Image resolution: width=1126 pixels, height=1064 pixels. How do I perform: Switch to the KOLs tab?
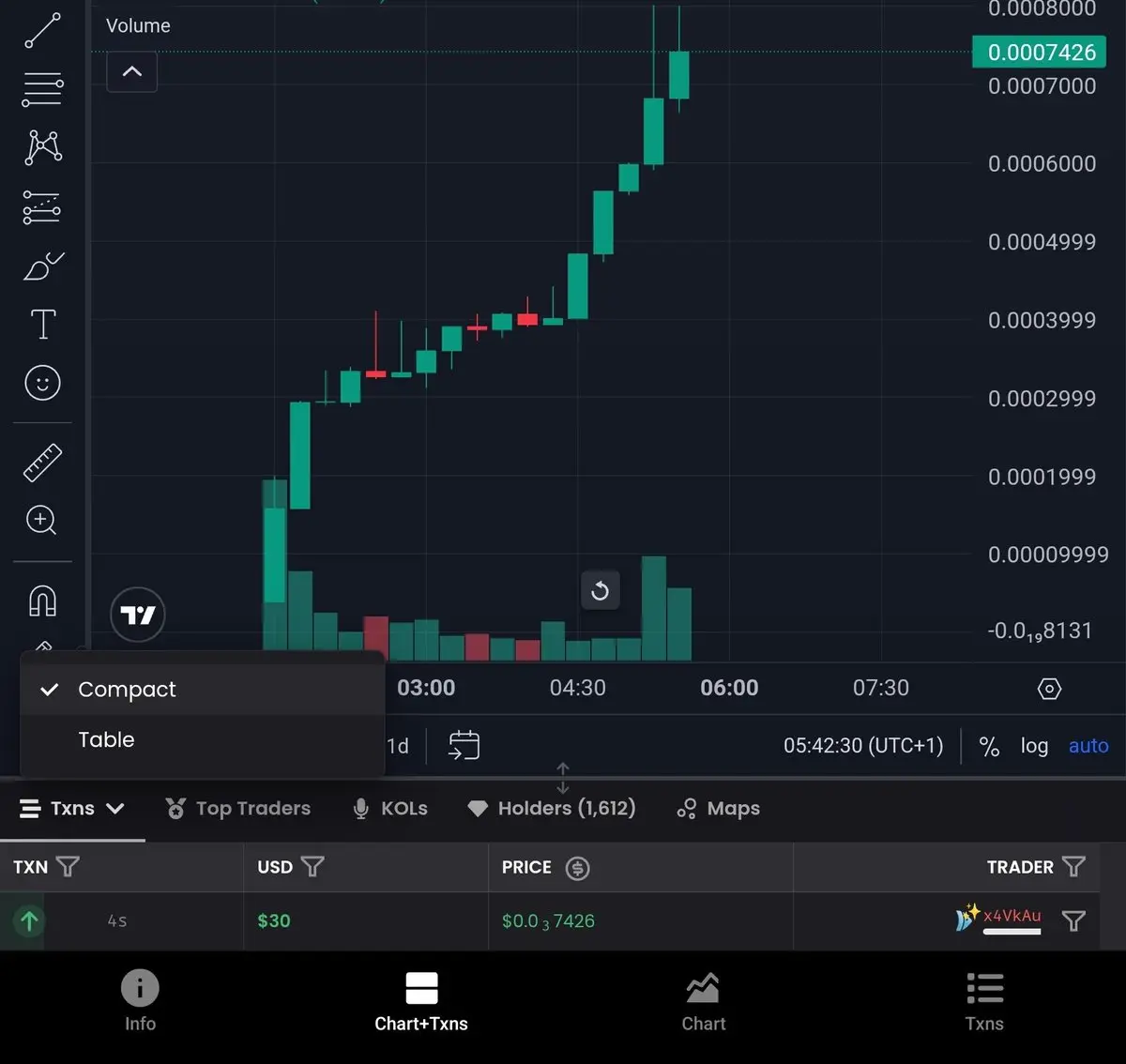389,808
